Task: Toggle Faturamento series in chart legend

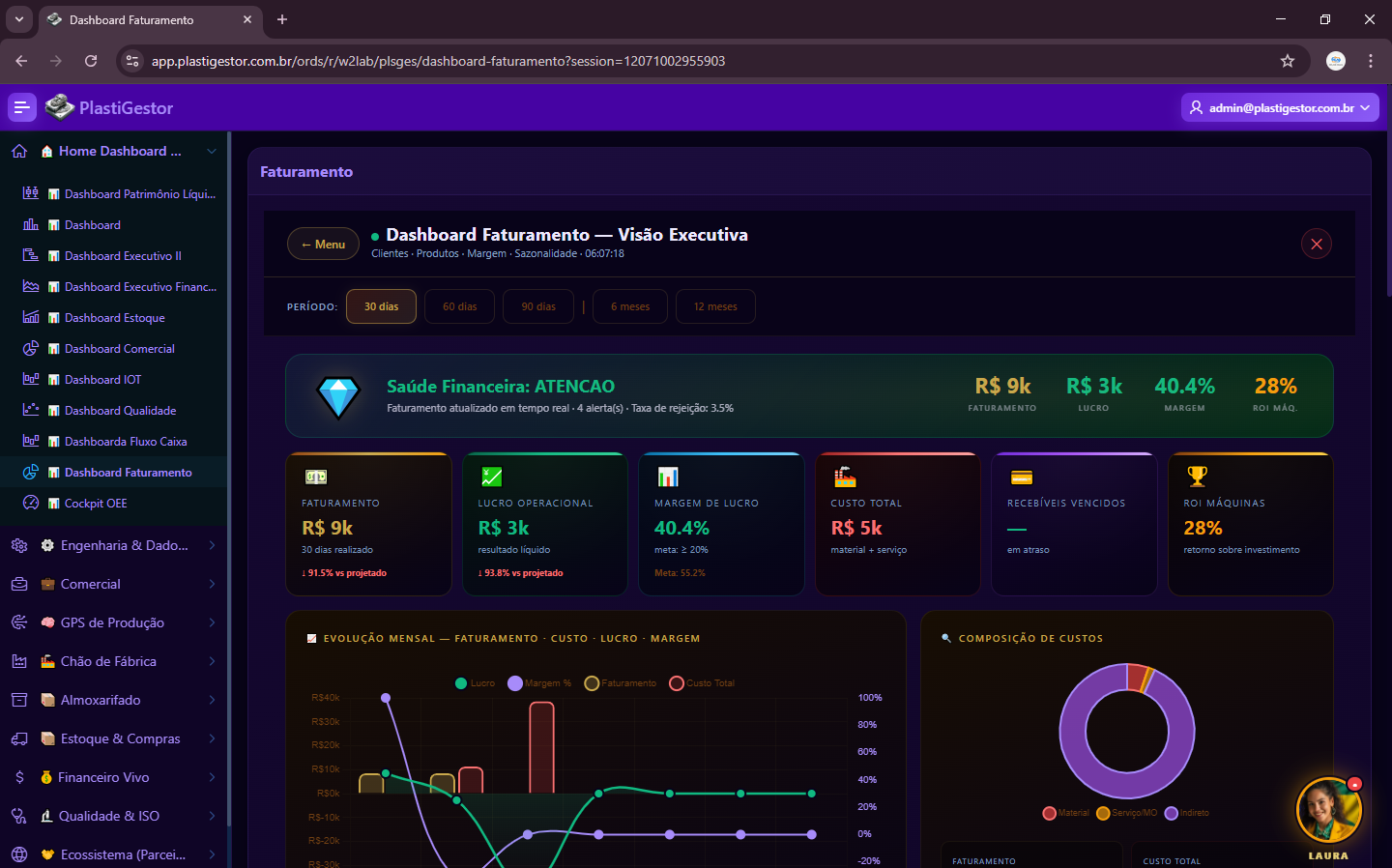Action: pos(621,683)
